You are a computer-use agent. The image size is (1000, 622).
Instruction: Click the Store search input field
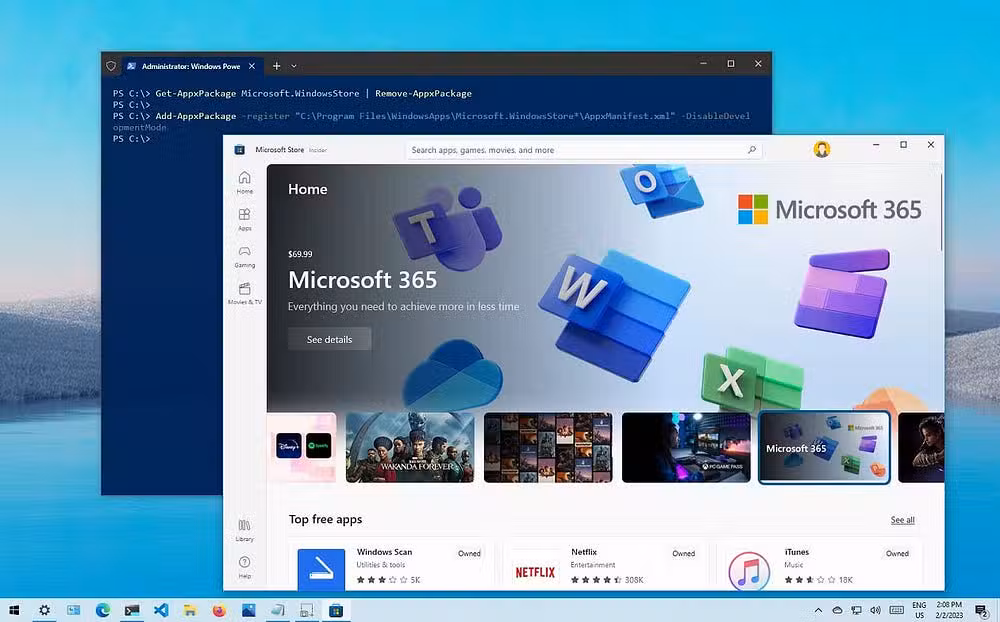pos(584,150)
